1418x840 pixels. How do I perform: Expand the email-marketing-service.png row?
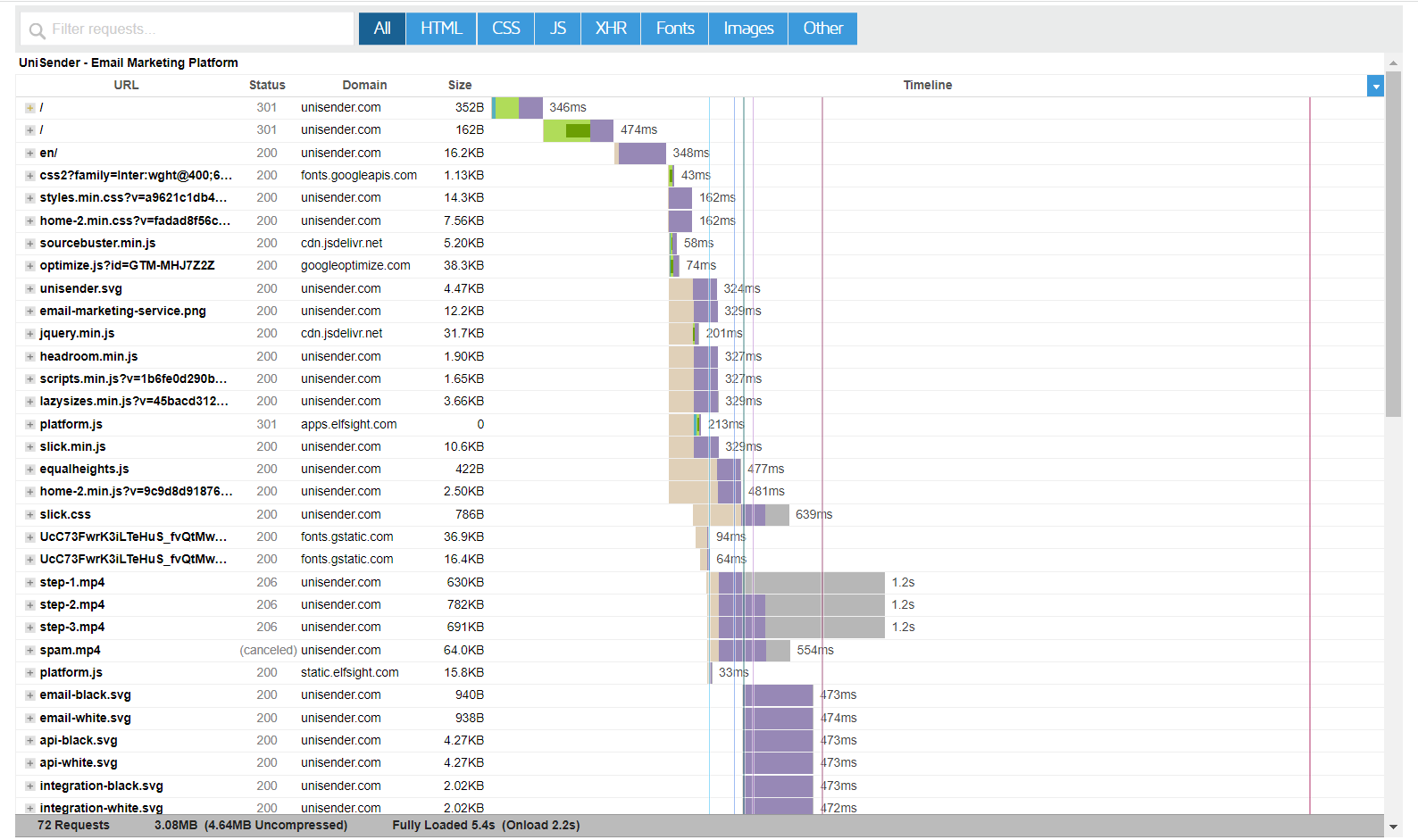pyautogui.click(x=30, y=312)
